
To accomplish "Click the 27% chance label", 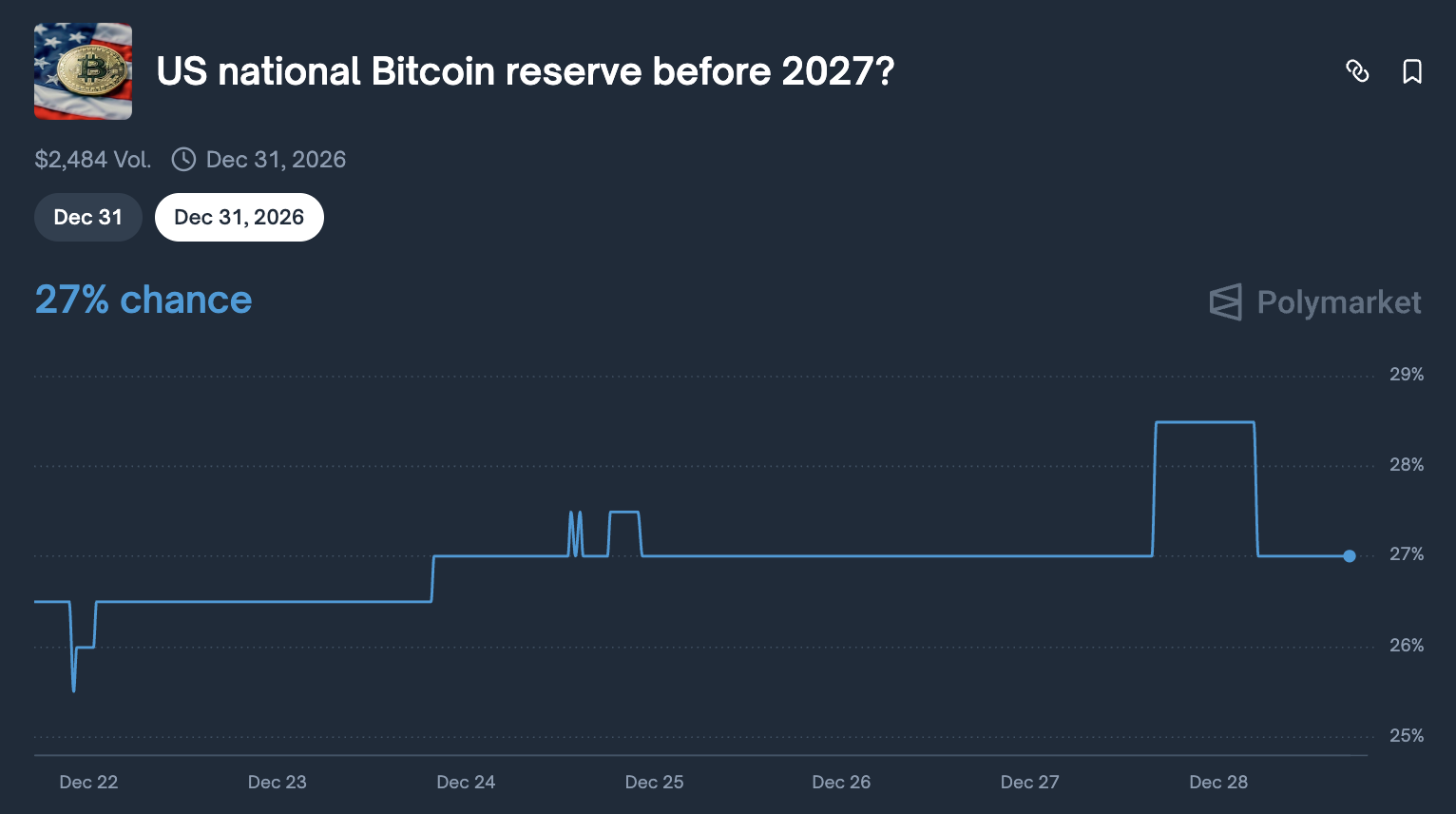I will pyautogui.click(x=143, y=300).
